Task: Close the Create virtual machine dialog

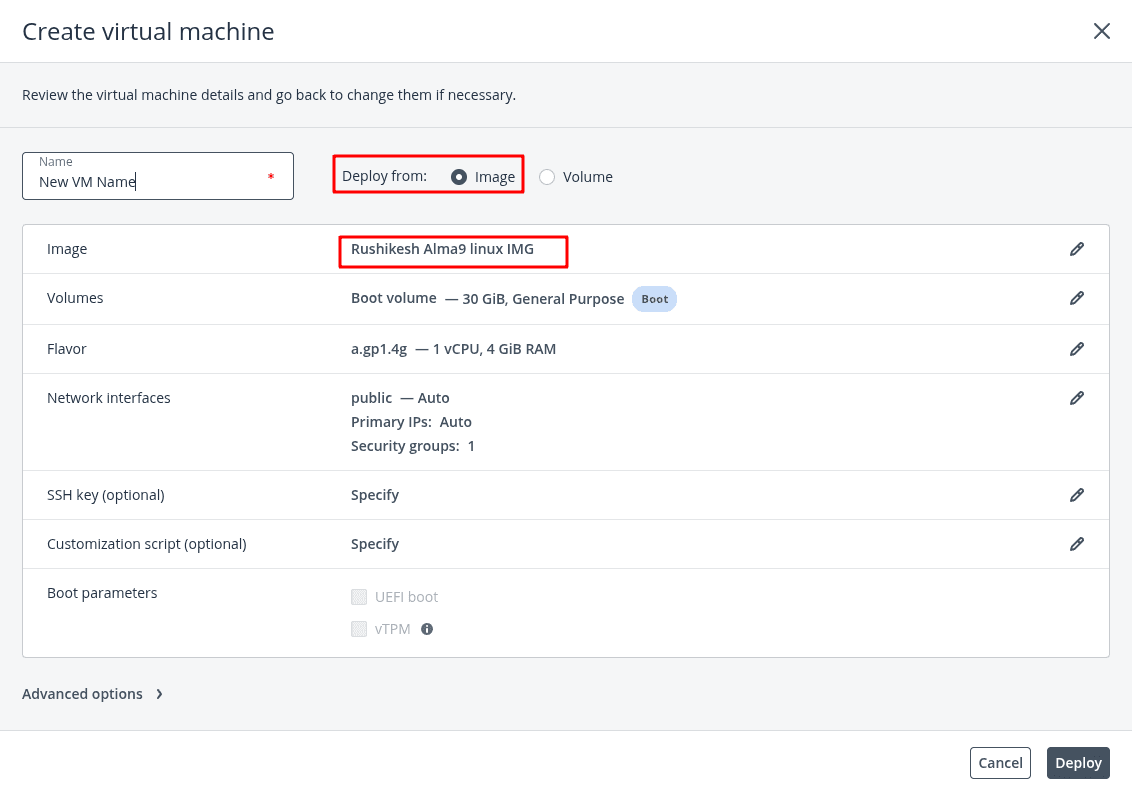Action: pos(1101,31)
